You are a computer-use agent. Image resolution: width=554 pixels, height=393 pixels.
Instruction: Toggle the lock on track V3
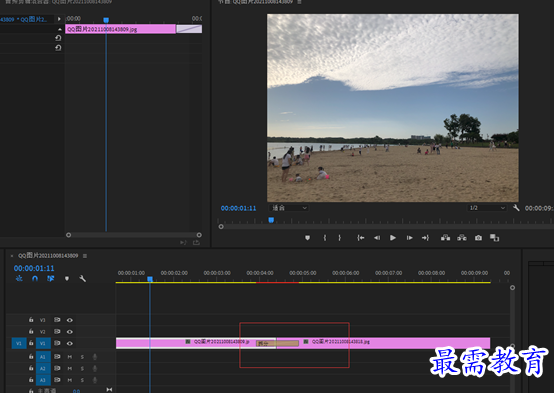point(31,320)
